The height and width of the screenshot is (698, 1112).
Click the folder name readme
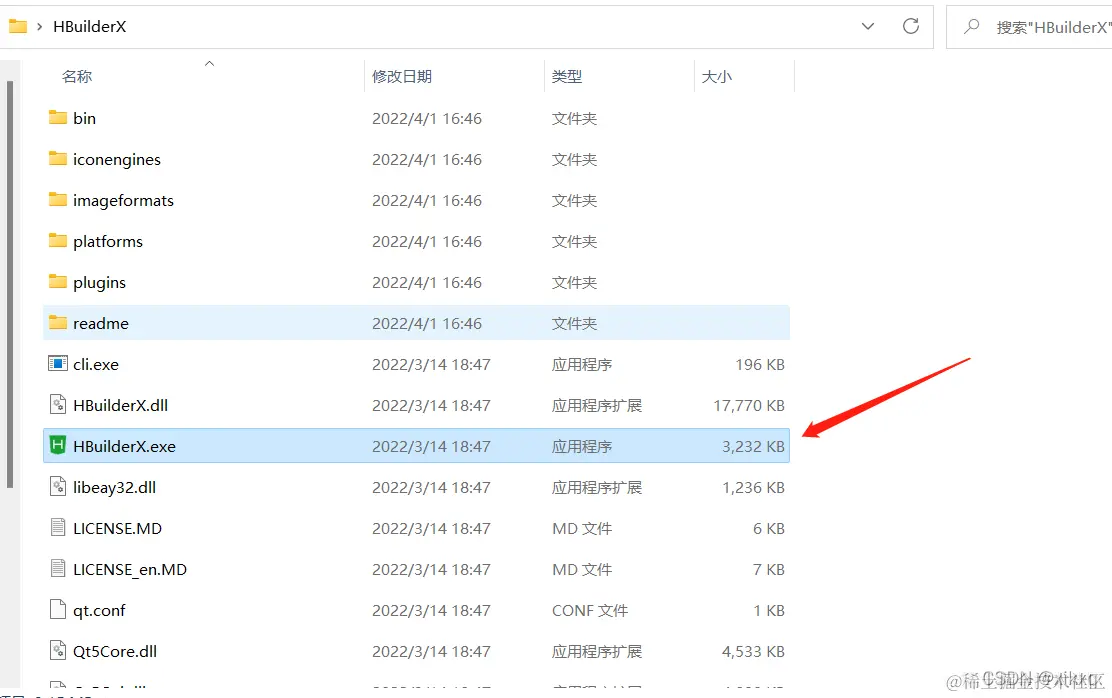[x=101, y=323]
